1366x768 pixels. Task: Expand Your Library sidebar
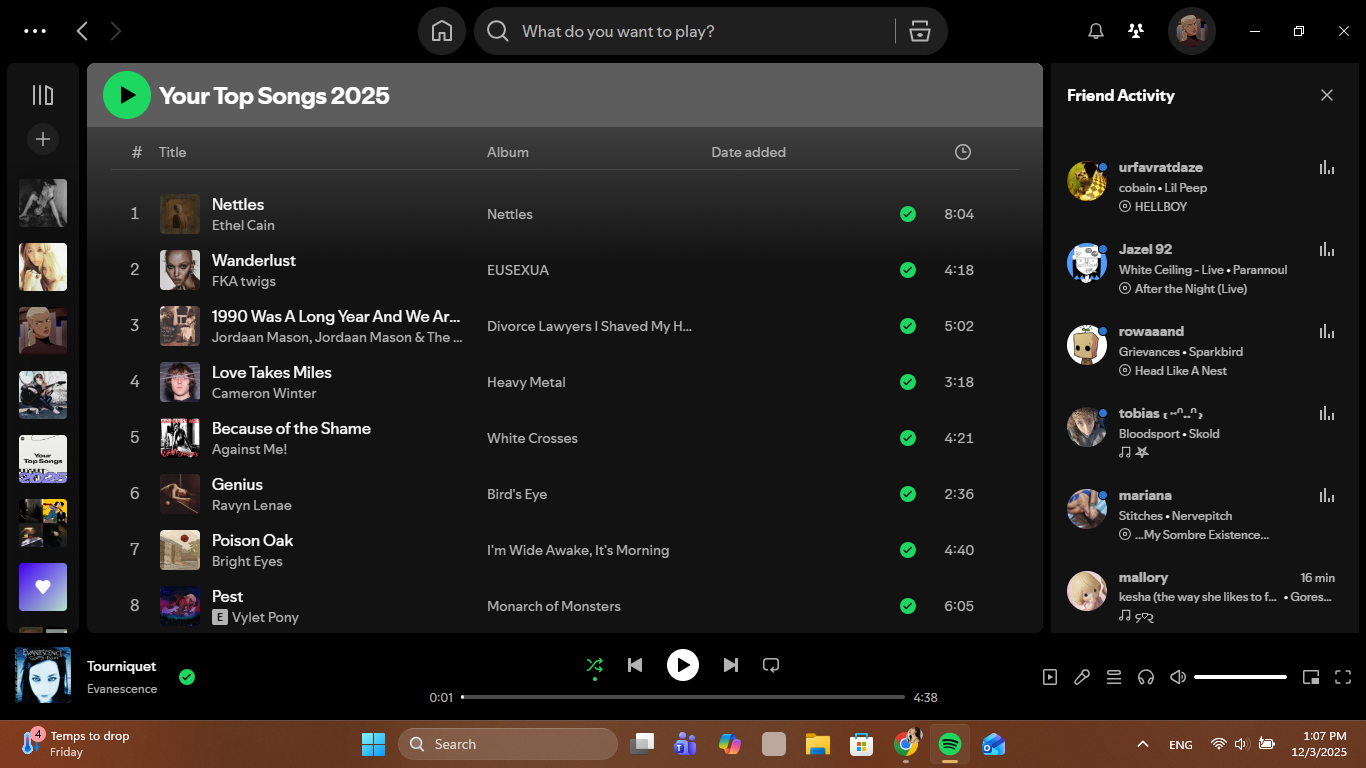click(43, 95)
